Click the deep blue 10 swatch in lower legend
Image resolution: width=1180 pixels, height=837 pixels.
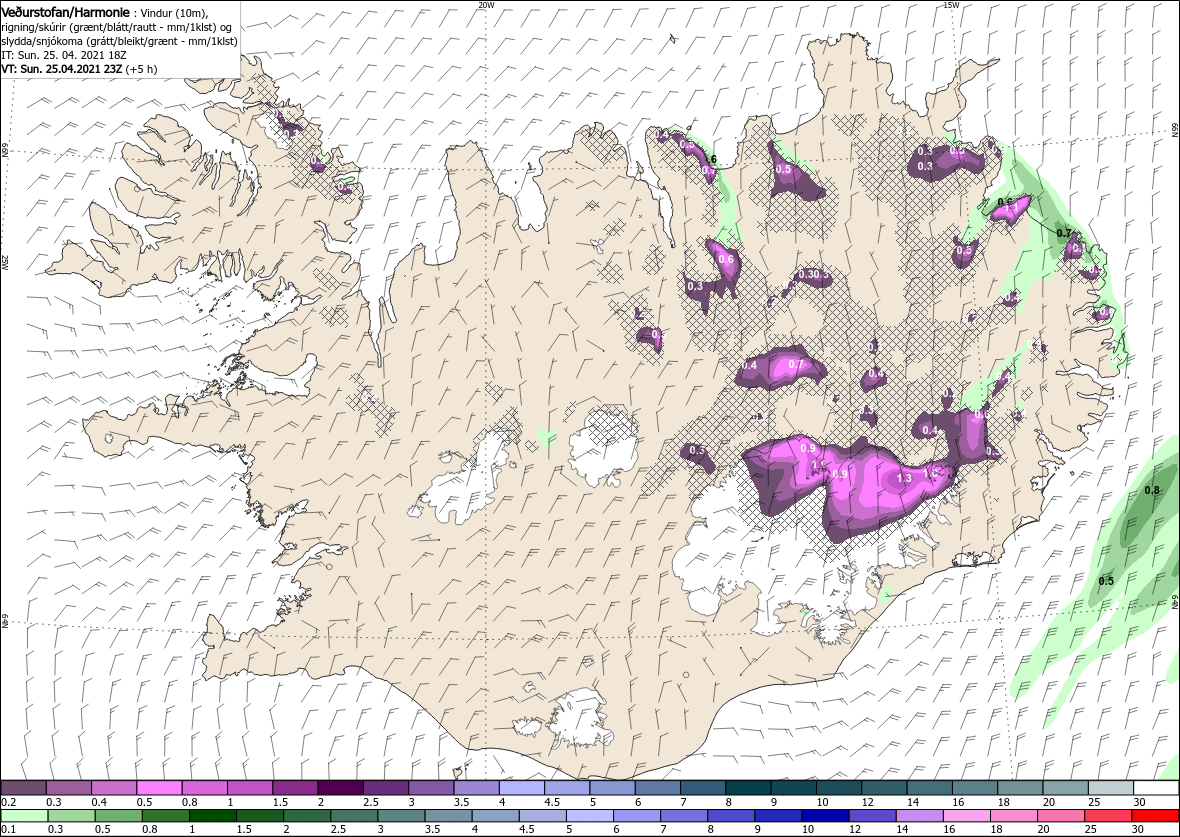pyautogui.click(x=826, y=817)
